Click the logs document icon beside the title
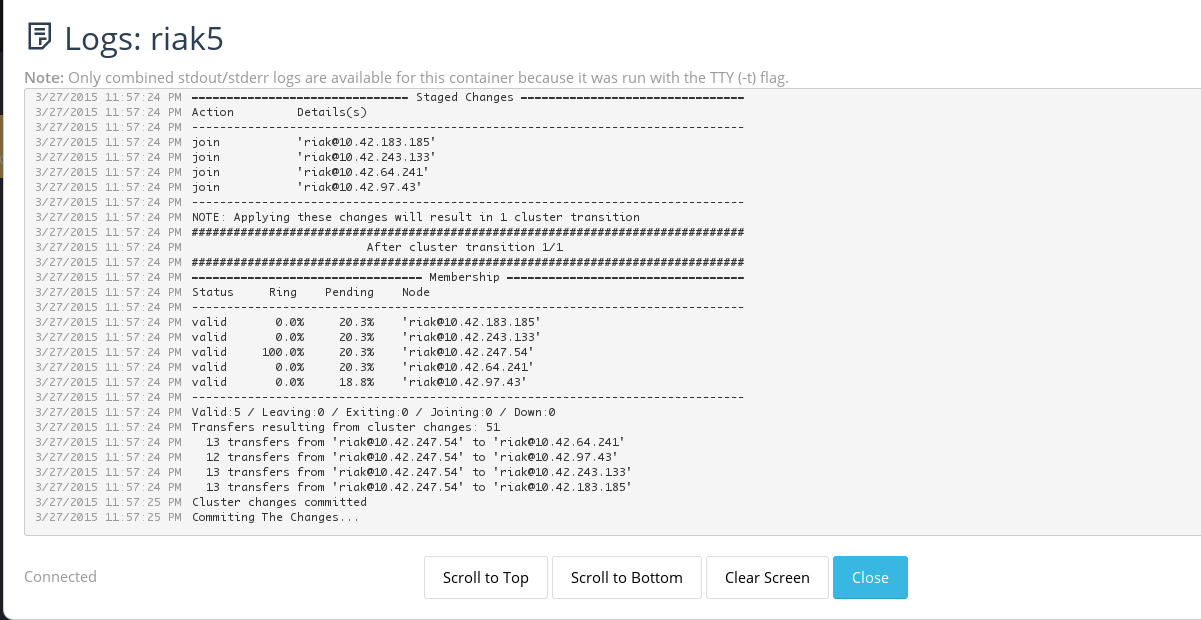1201x620 pixels. coord(38,38)
